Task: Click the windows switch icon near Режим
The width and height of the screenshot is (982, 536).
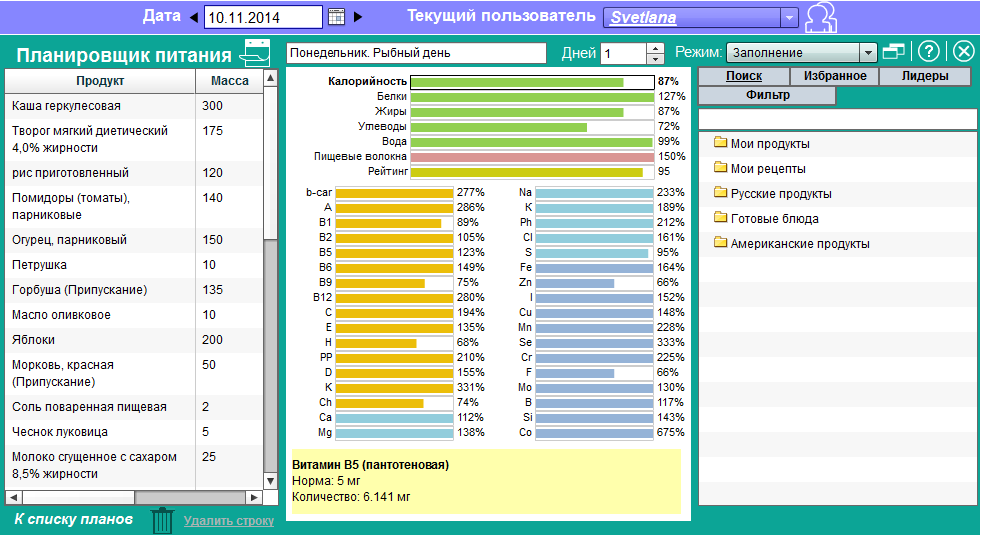Action: tap(894, 52)
